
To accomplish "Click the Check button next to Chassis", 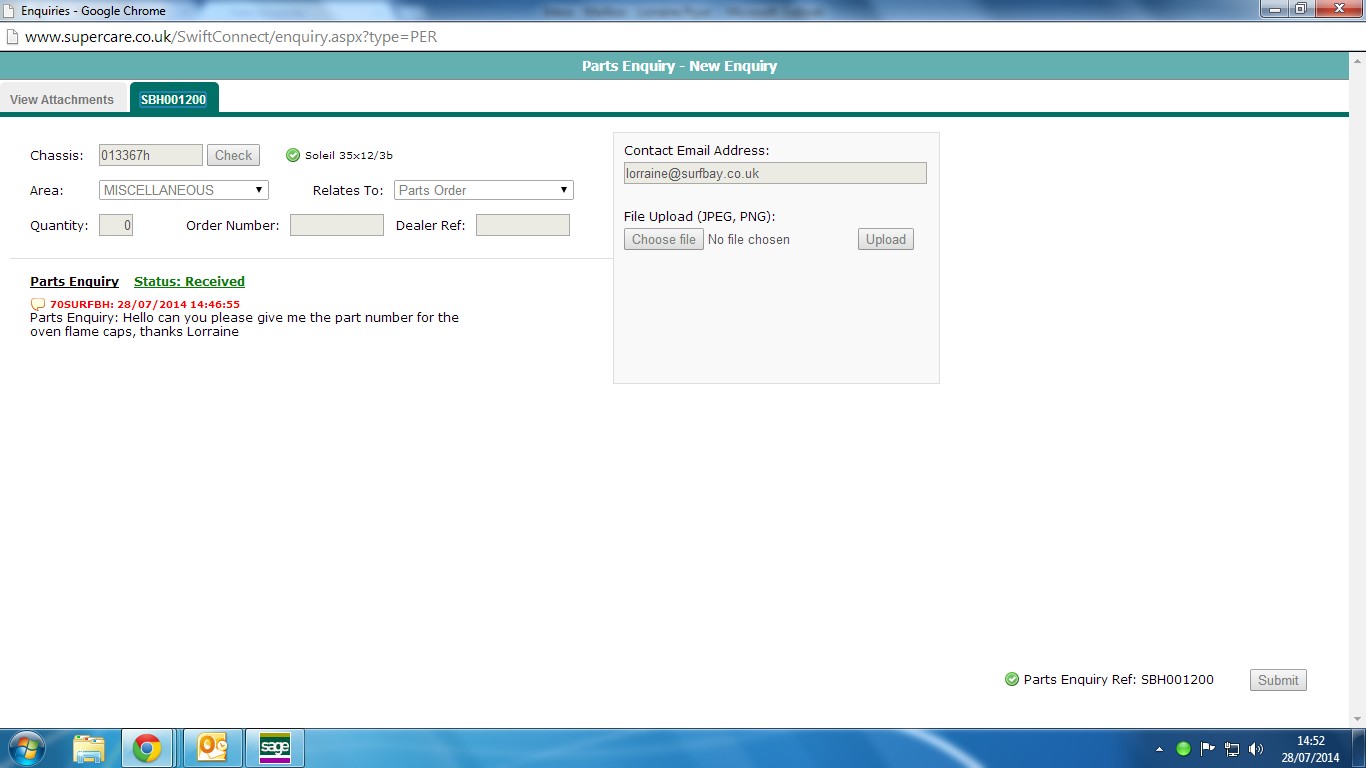I will pos(233,155).
